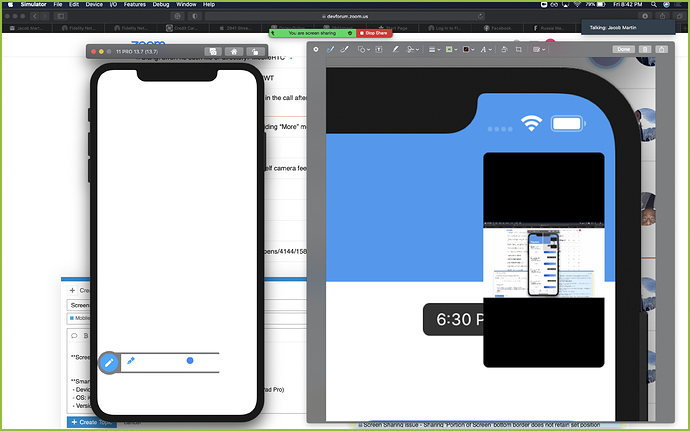Switch to the Facebook Safari tab
The height and width of the screenshot is (431, 690).
pos(498,28)
